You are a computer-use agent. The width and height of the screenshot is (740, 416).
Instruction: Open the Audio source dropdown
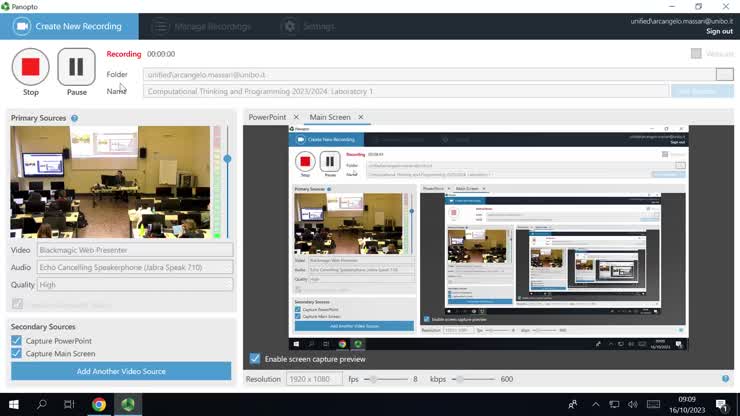(x=135, y=267)
